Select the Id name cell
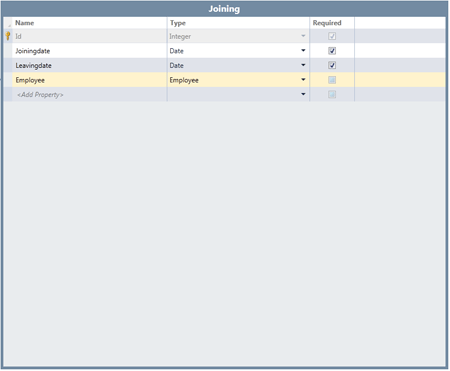This screenshot has height=371, width=450. 89,36
